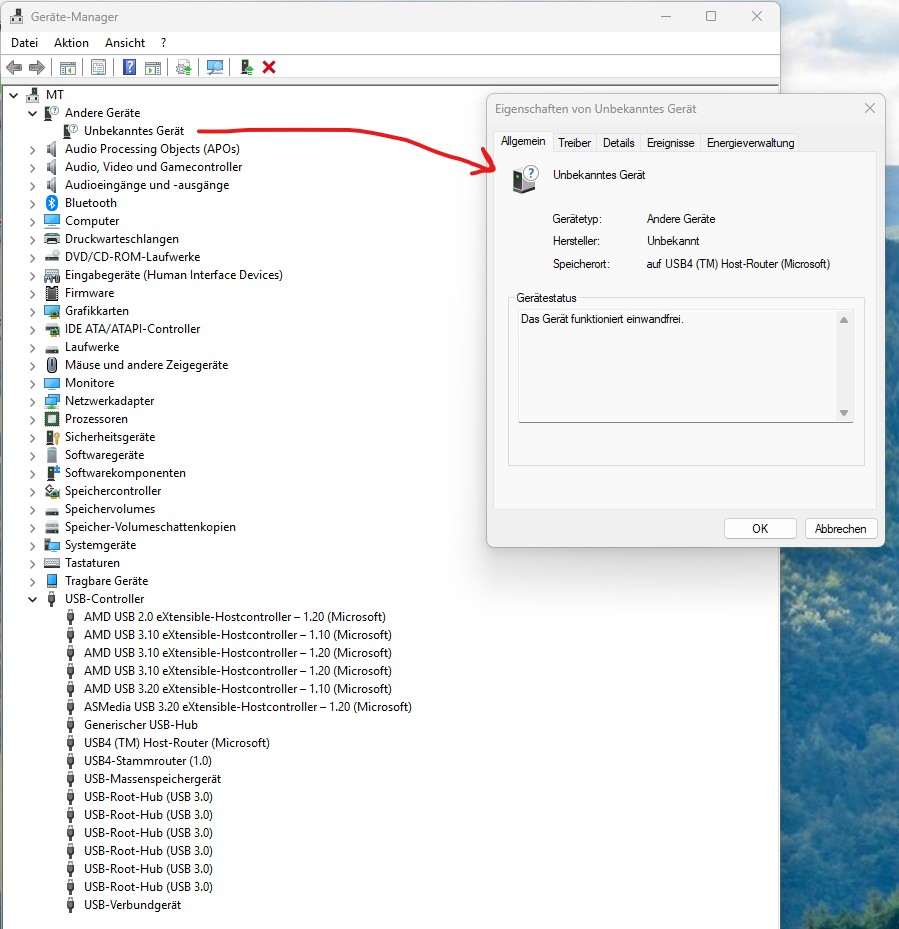The height and width of the screenshot is (929, 899).
Task: Click the Tragbare Geräte icon
Action: pos(52,581)
